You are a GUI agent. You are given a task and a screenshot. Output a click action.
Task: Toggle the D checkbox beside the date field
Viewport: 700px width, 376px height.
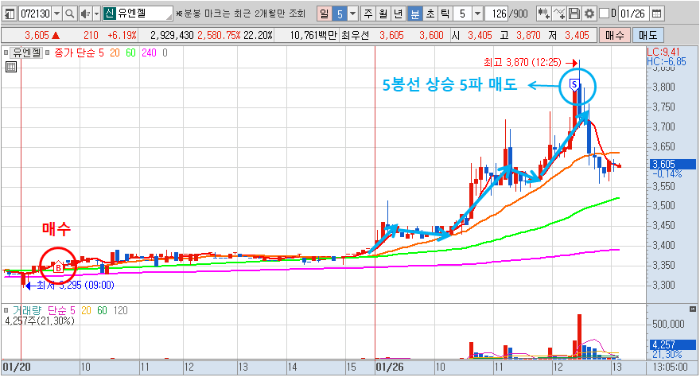coord(604,14)
